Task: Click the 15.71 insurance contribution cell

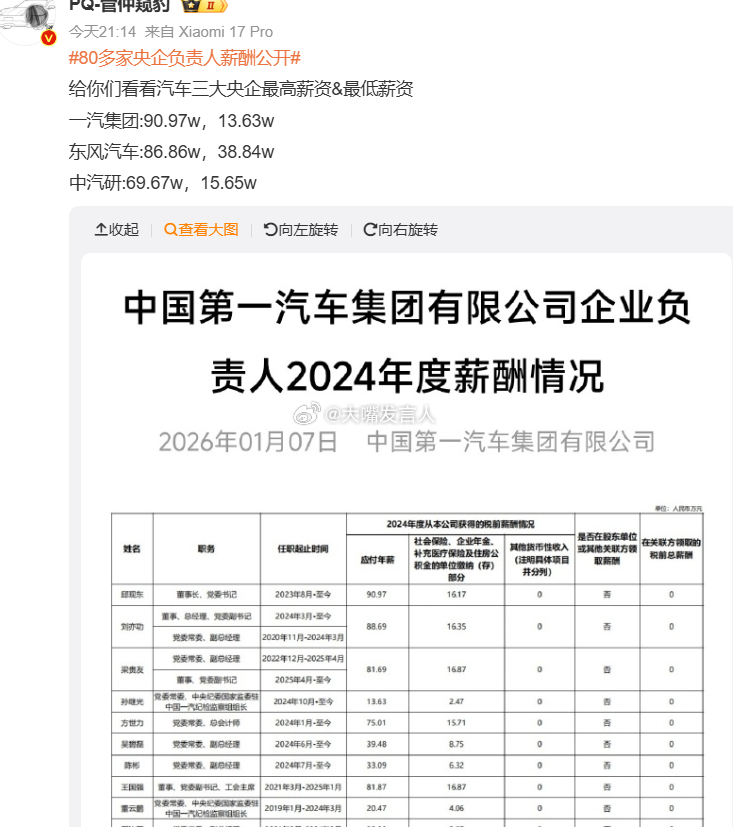Action: 457,723
